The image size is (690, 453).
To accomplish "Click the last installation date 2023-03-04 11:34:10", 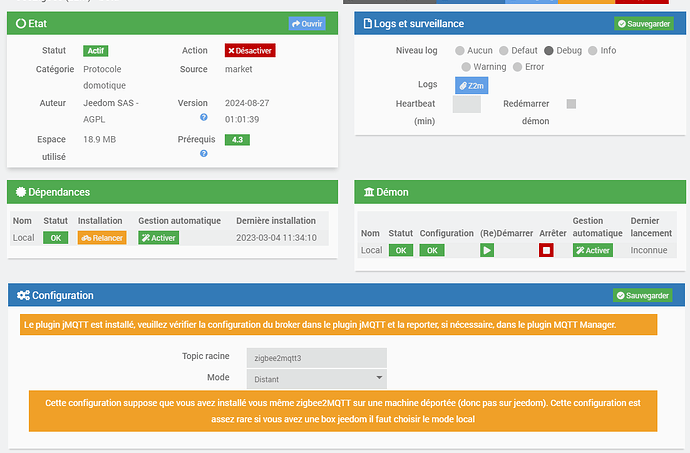I will click(x=276, y=238).
